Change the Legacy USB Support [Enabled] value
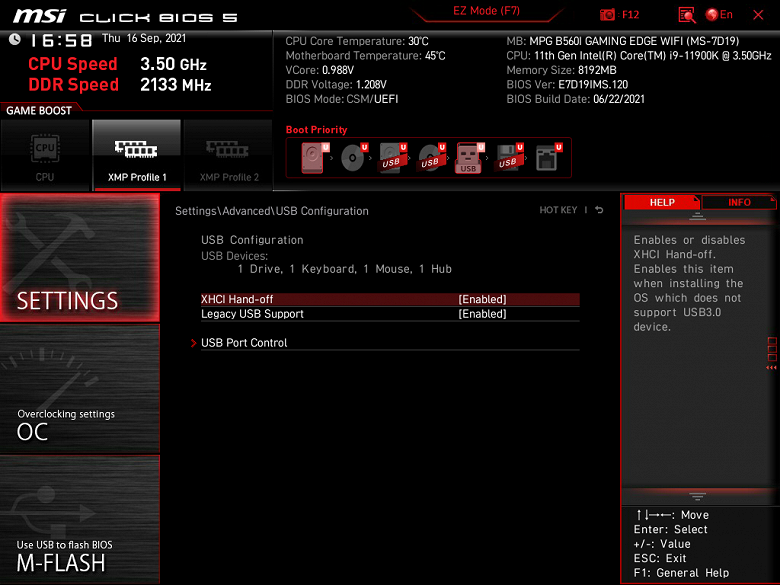Screen dimensions: 780x585 [482, 314]
